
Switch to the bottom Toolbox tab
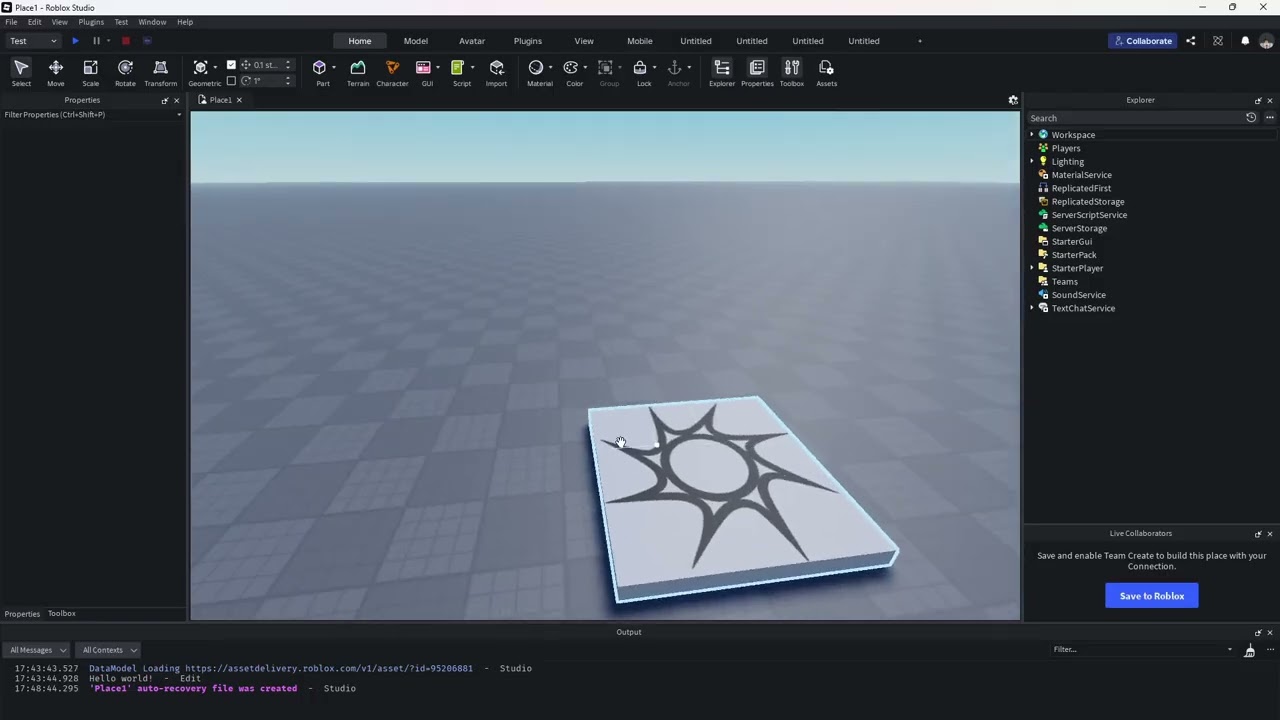pyautogui.click(x=62, y=614)
